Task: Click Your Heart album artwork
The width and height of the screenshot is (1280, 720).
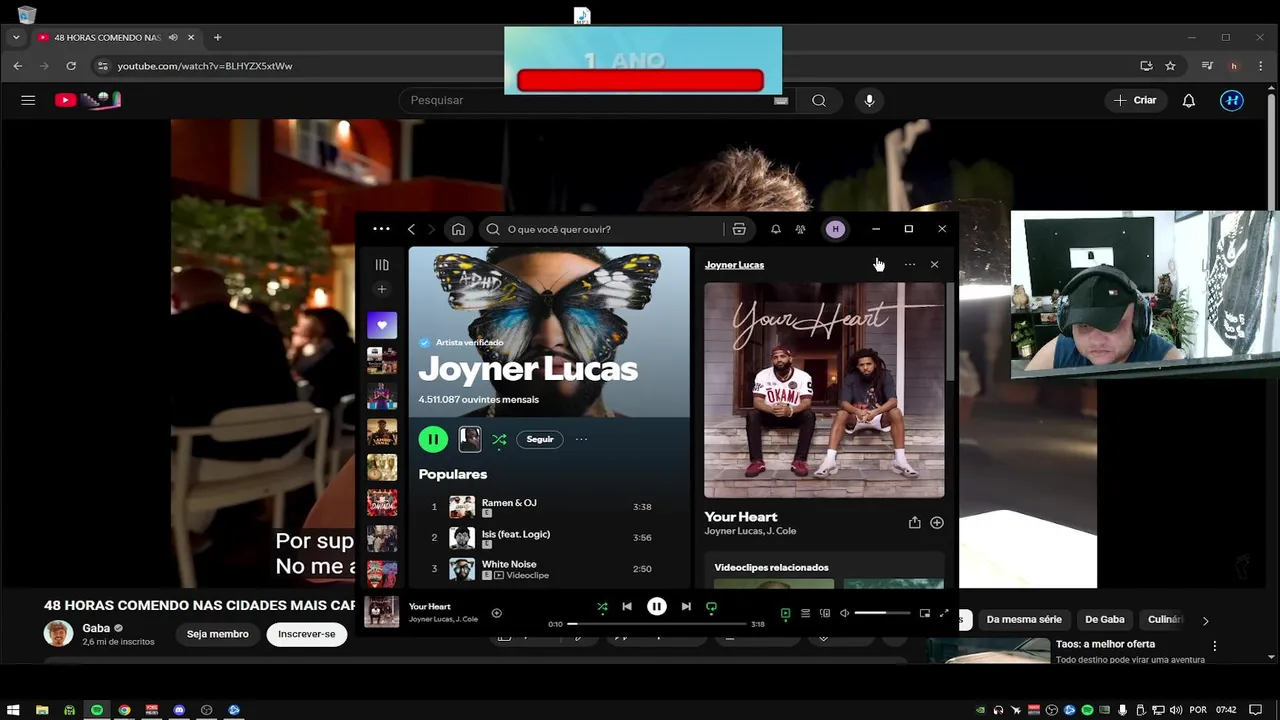Action: 824,390
